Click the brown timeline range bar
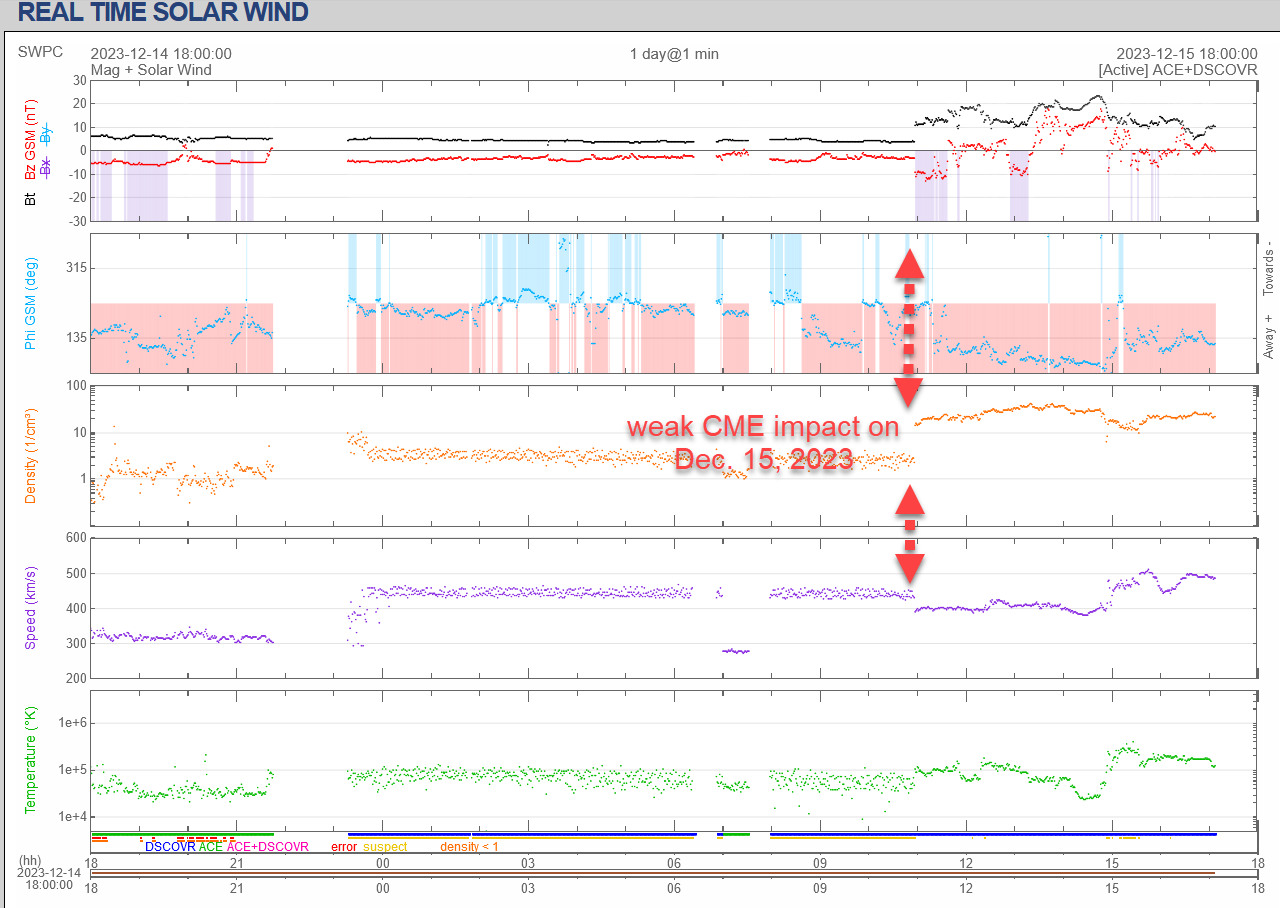The height and width of the screenshot is (908, 1280). [653, 873]
